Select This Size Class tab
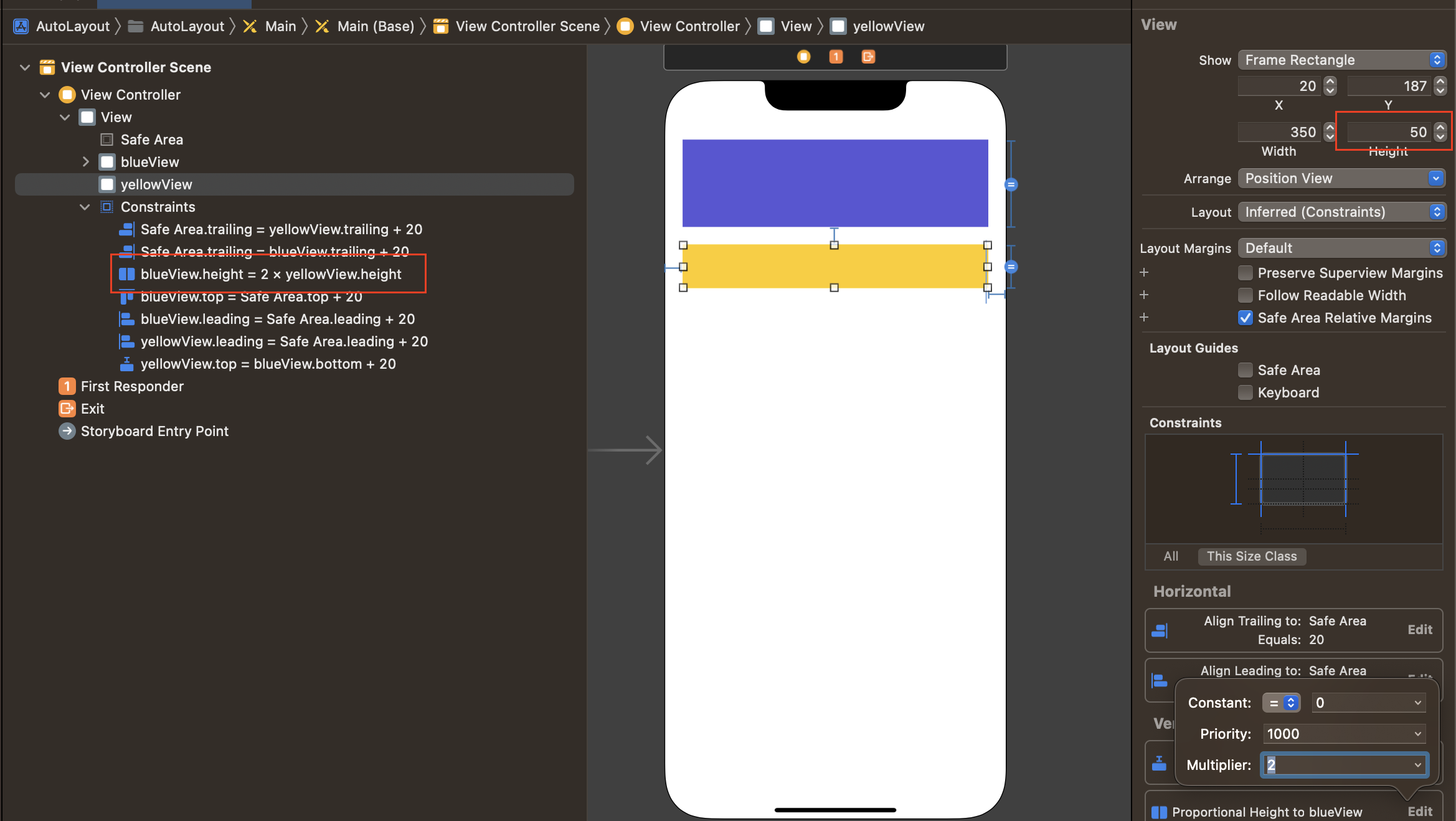Image resolution: width=1456 pixels, height=821 pixels. 1252,556
